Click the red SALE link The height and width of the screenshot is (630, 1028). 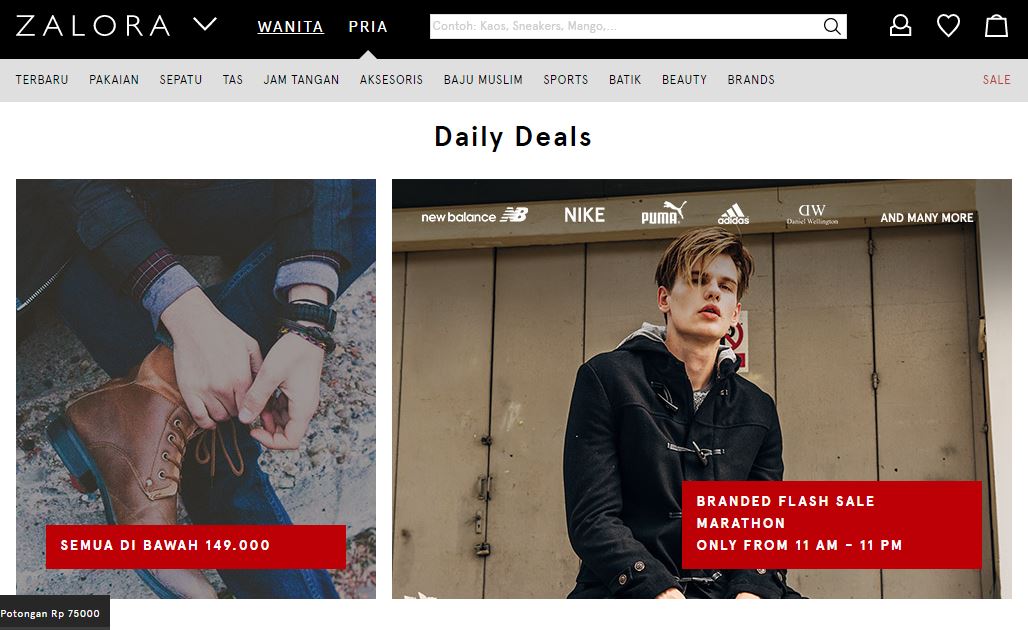[997, 80]
